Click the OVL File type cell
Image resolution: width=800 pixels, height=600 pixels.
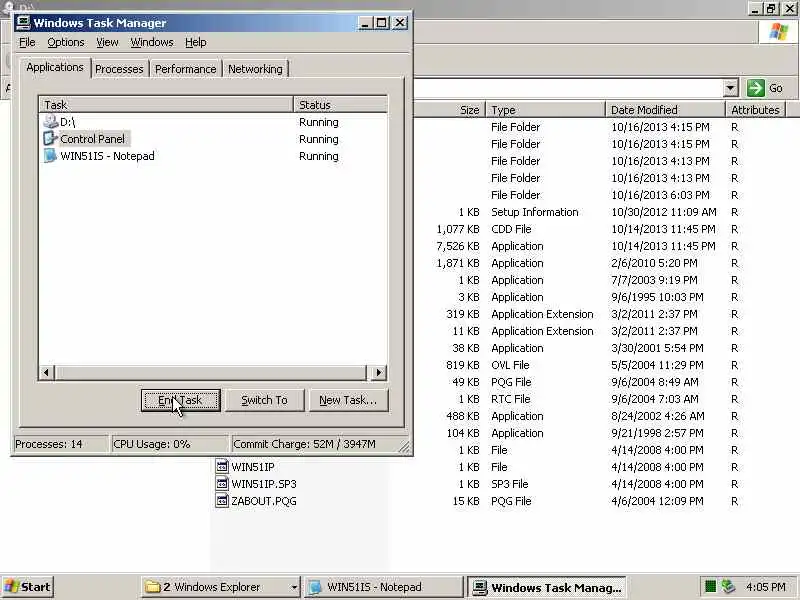pos(510,365)
